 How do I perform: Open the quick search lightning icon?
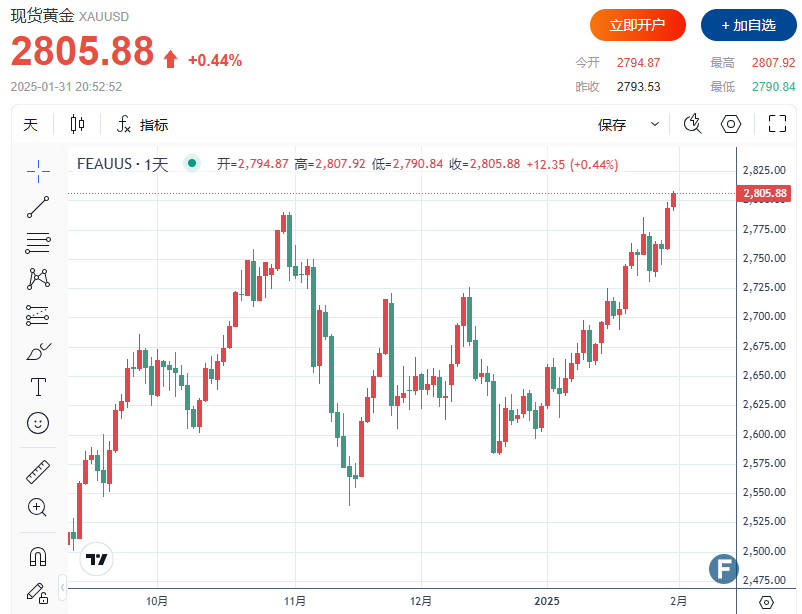pyautogui.click(x=692, y=124)
